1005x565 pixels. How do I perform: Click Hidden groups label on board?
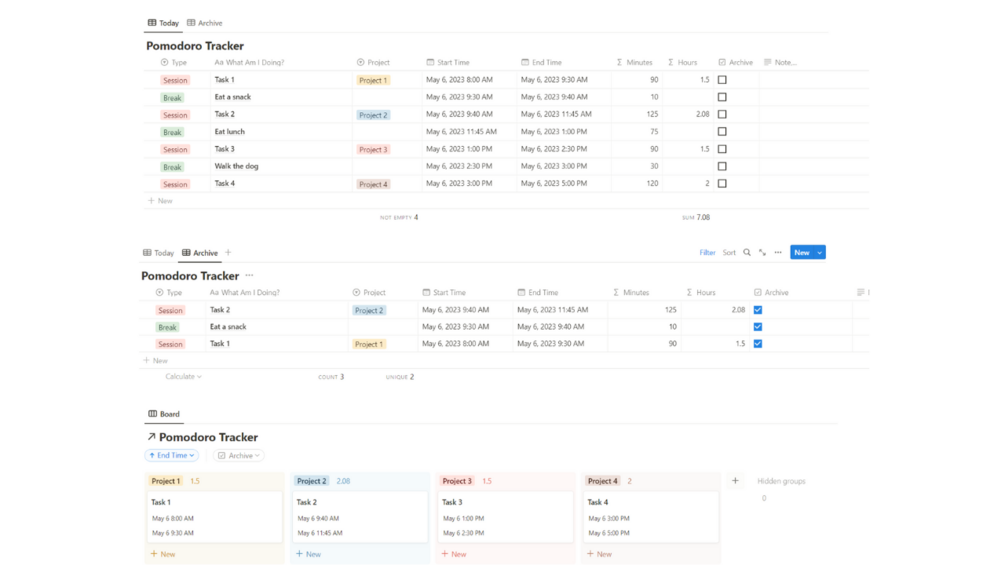coord(781,481)
